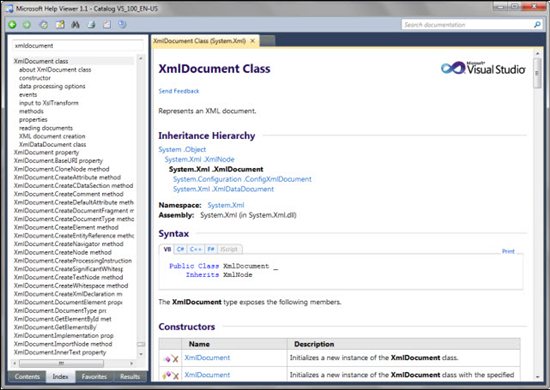Image resolution: width=550 pixels, height=390 pixels.
Task: Click the library manager toolbar icon
Action: click(x=122, y=25)
